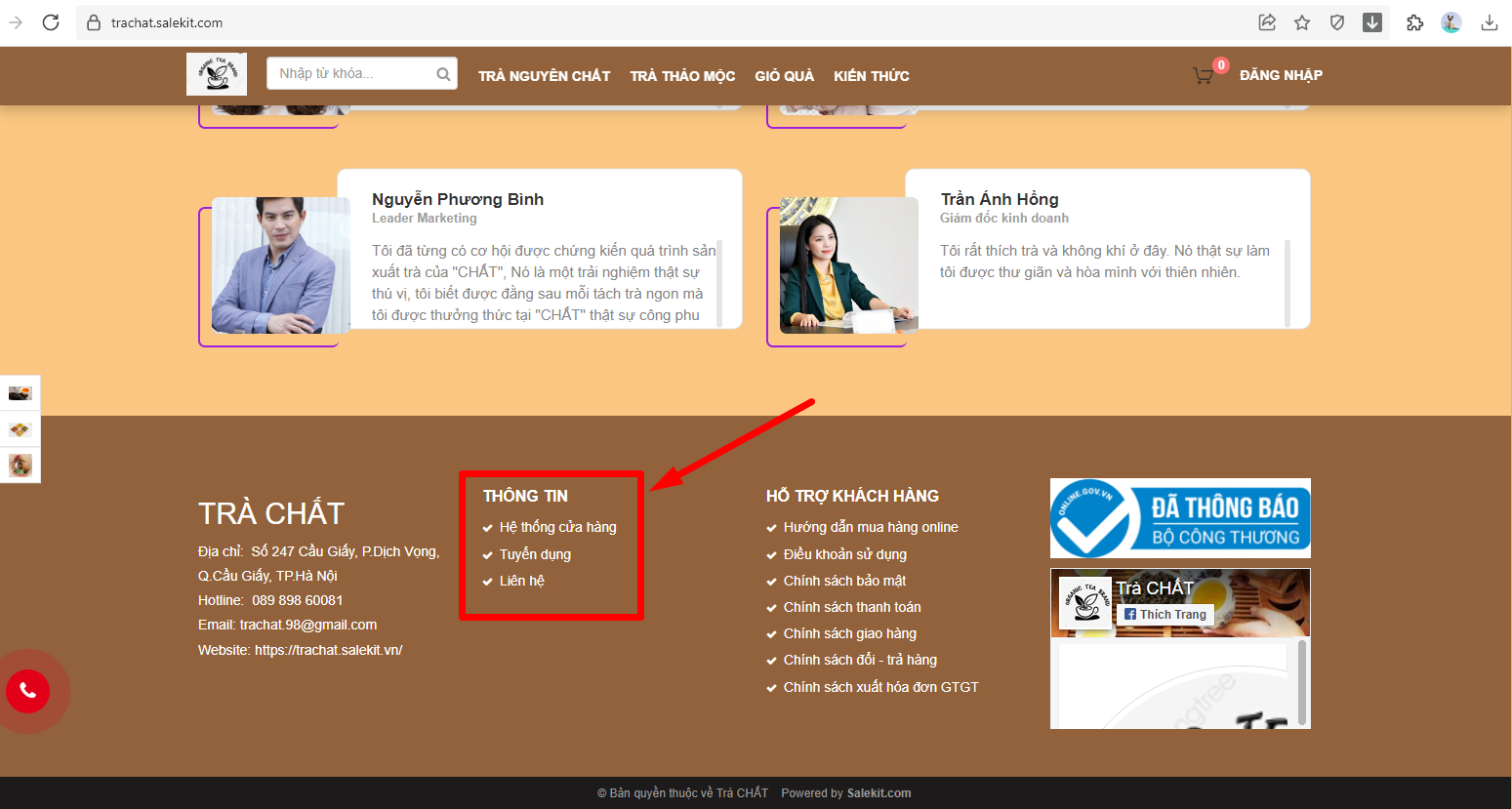Click the ĐĂNG NHẬP login link
Image resolution: width=1512 pixels, height=809 pixels.
click(x=1281, y=75)
